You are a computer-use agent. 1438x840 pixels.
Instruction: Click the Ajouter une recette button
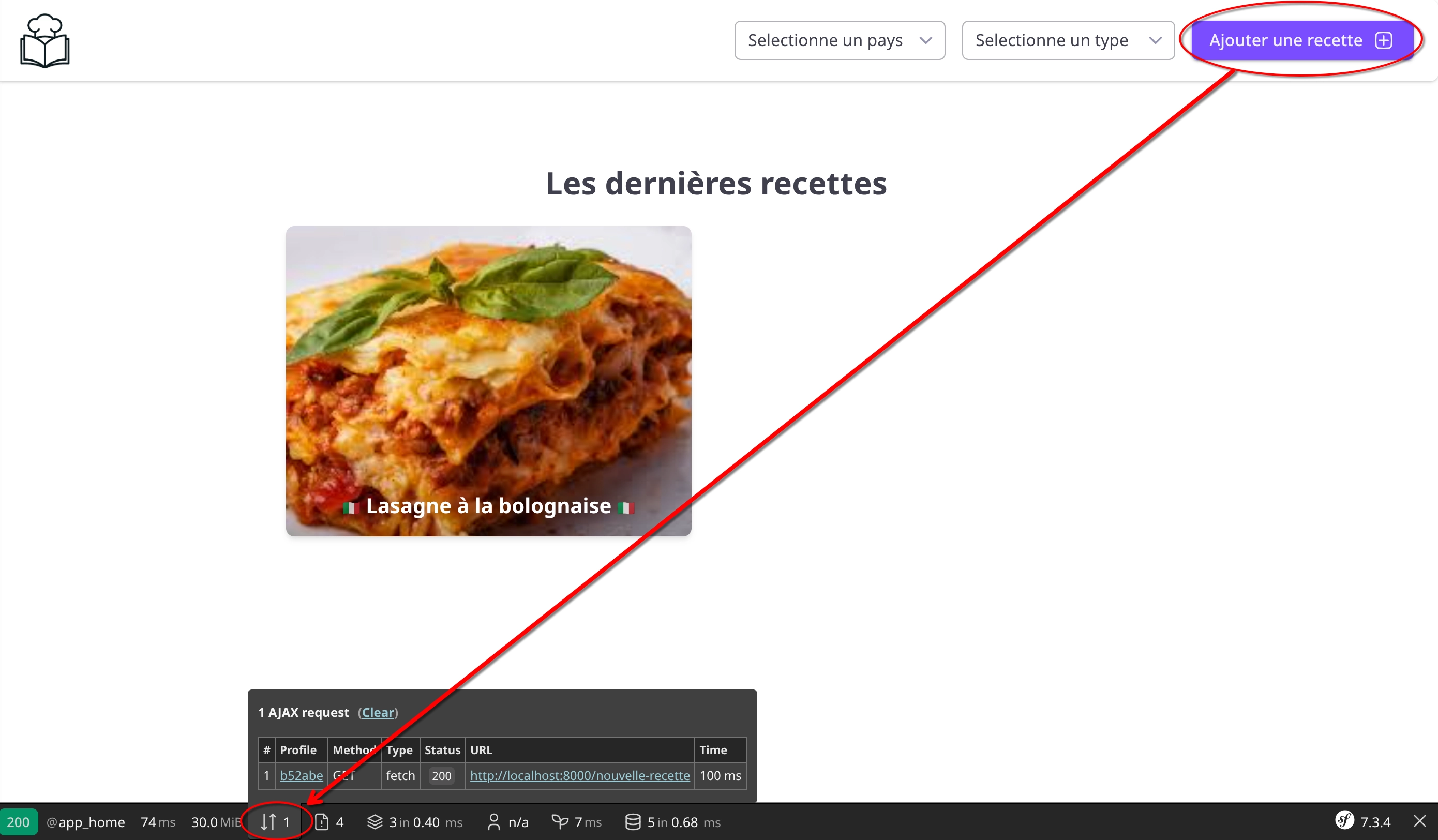coord(1301,40)
